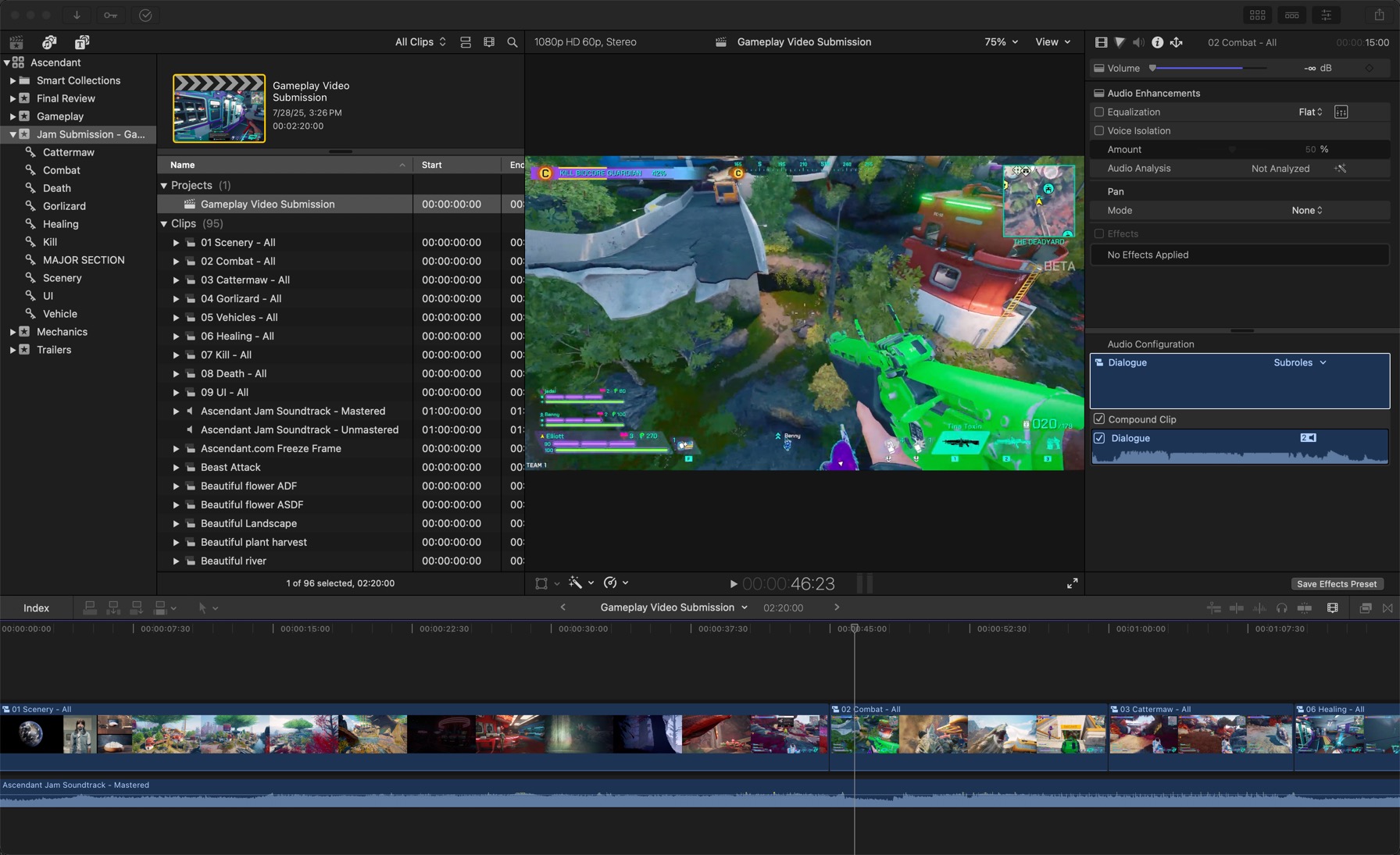Click the Audio Analysis magic wand
Image resolution: width=1400 pixels, height=855 pixels.
[x=1341, y=168]
